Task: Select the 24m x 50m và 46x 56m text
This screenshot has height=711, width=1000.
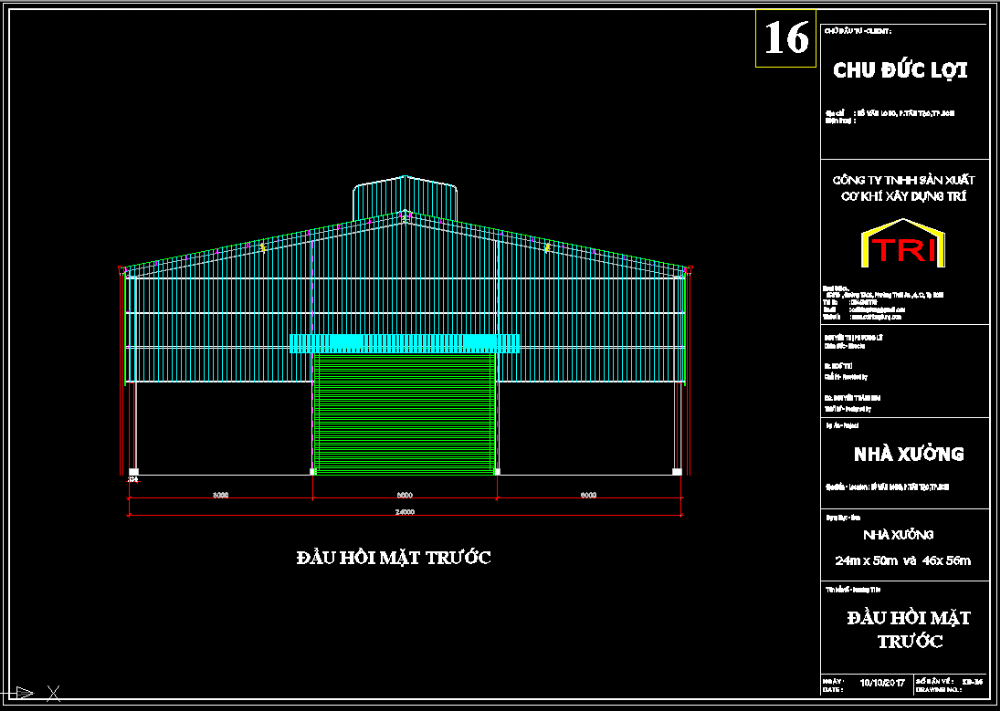Action: (903, 561)
